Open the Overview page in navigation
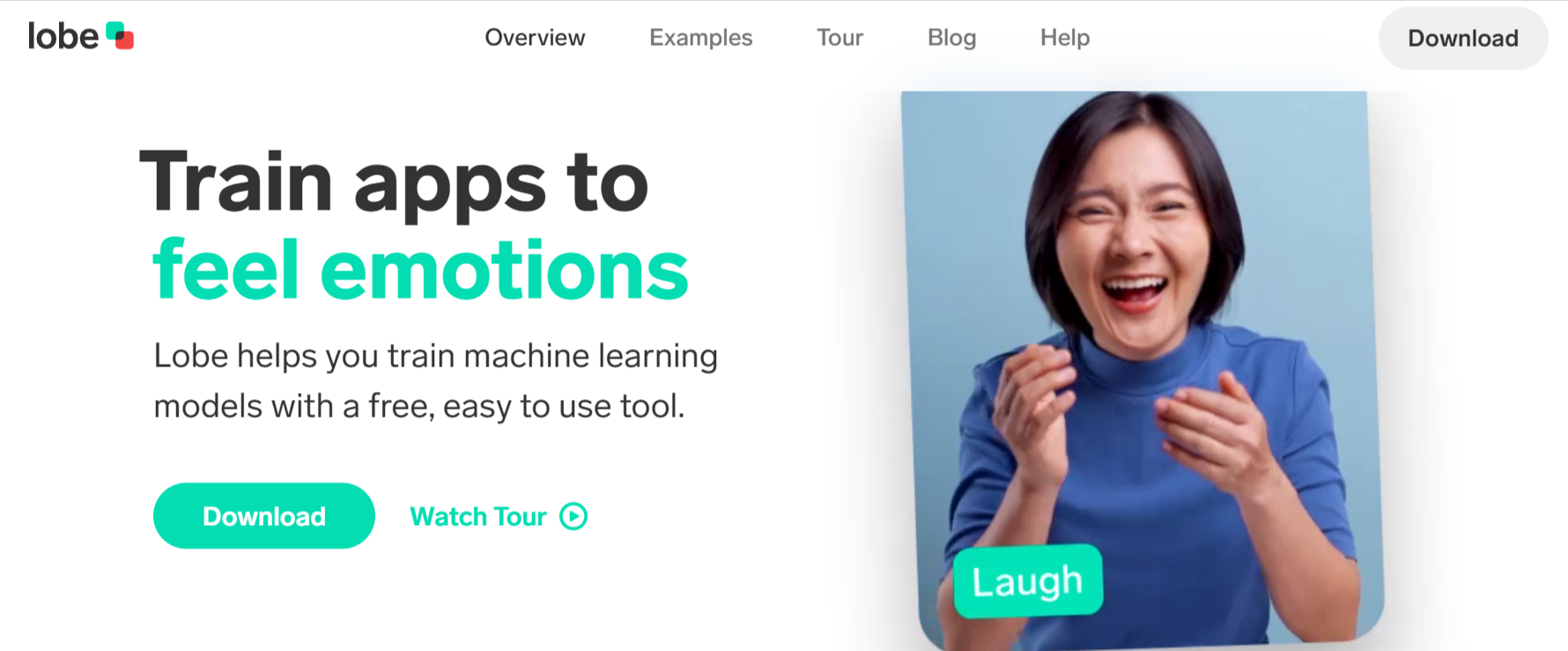The height and width of the screenshot is (651, 1568). pos(535,38)
